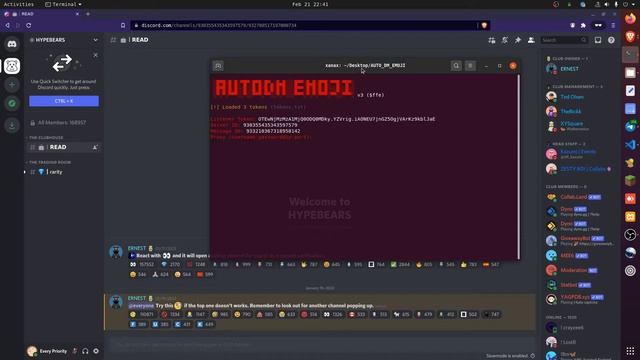Image resolution: width=640 pixels, height=360 pixels.
Task: Open terminal hamburger menu button
Action: click(x=470, y=66)
